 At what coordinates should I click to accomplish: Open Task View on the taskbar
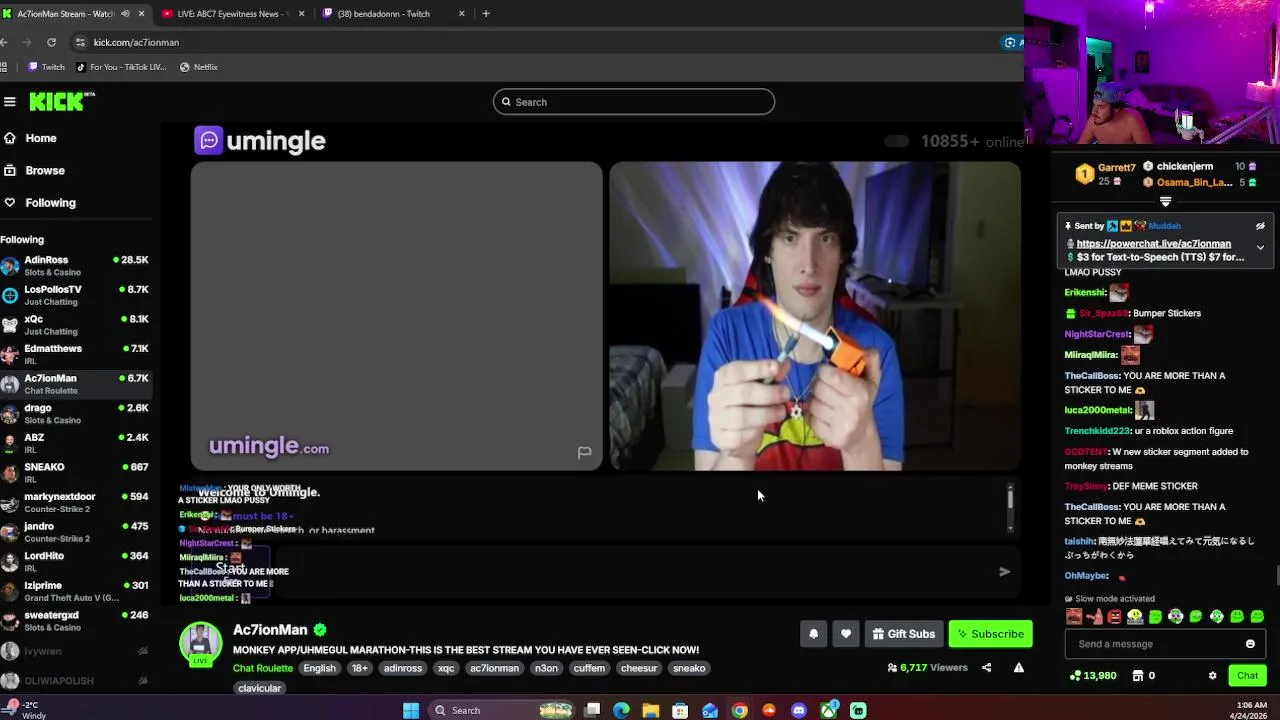[x=592, y=710]
